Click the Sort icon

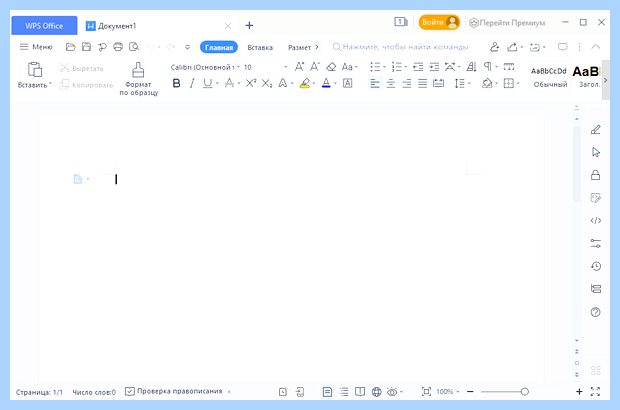coord(471,67)
